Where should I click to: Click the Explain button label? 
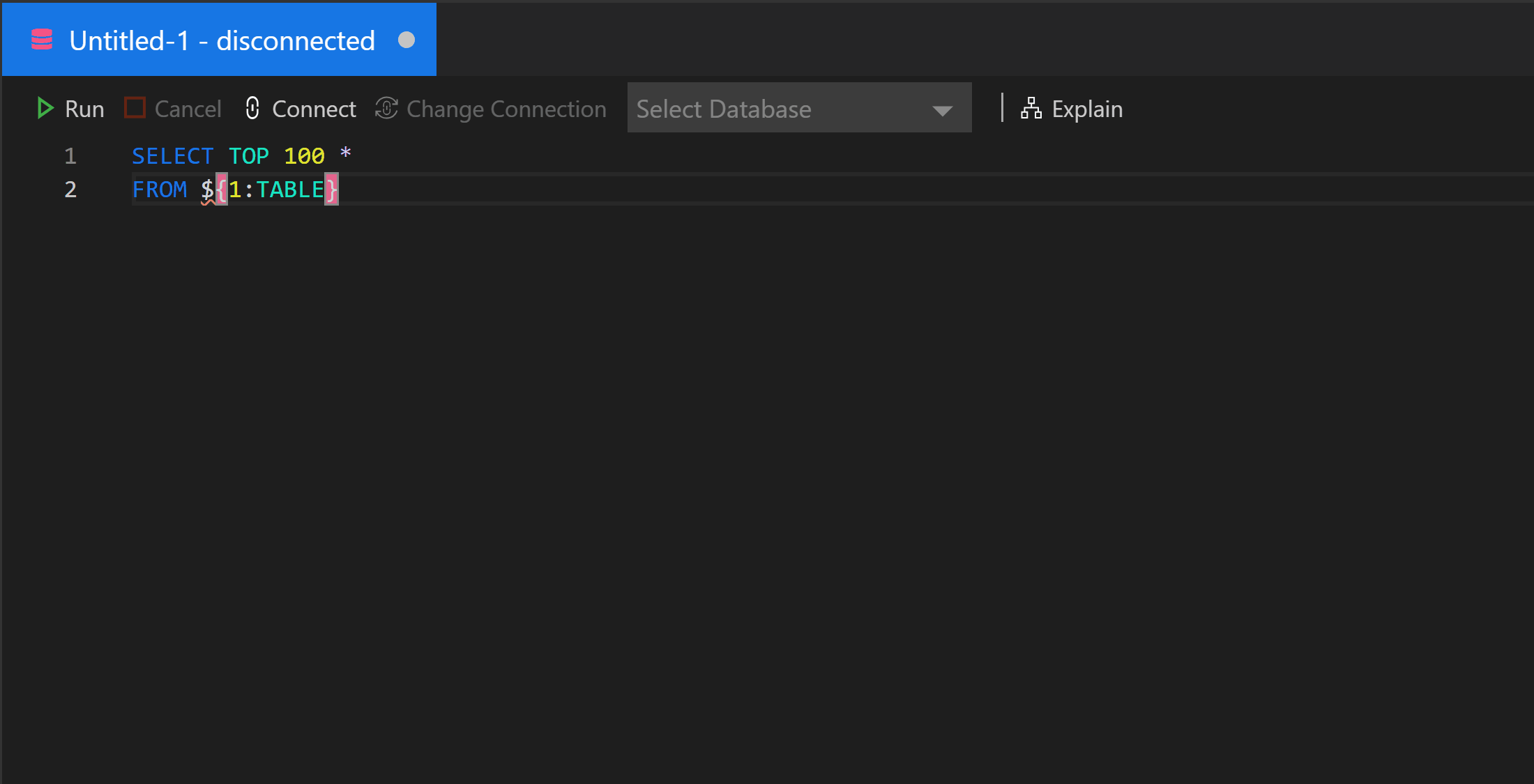[x=1086, y=108]
